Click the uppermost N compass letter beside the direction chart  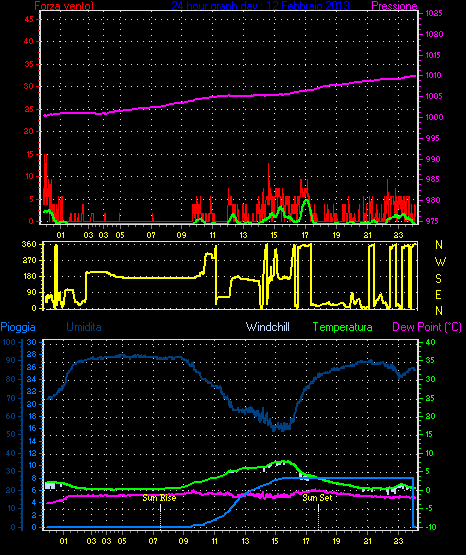439,245
